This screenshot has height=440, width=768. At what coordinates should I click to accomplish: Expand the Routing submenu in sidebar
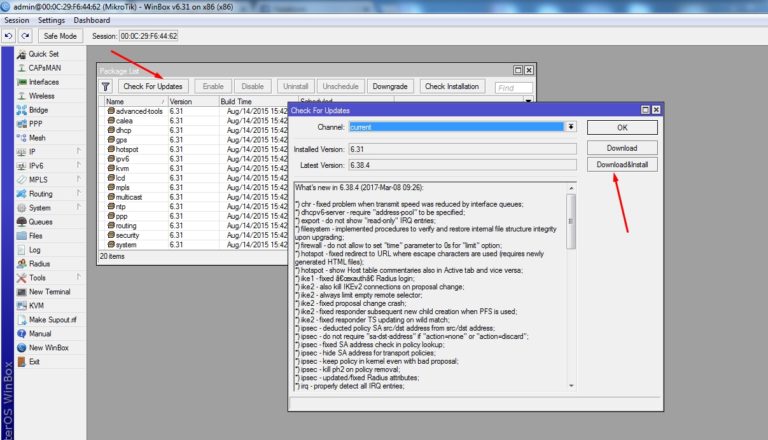pyautogui.click(x=41, y=193)
